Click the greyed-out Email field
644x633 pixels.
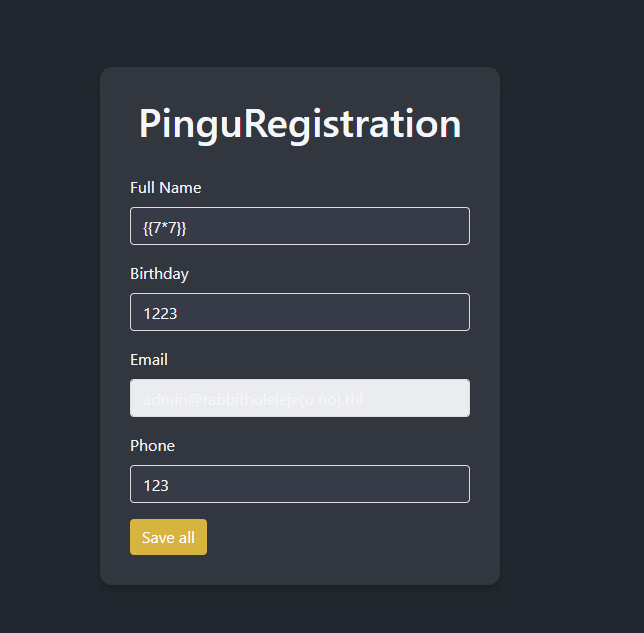coord(300,398)
